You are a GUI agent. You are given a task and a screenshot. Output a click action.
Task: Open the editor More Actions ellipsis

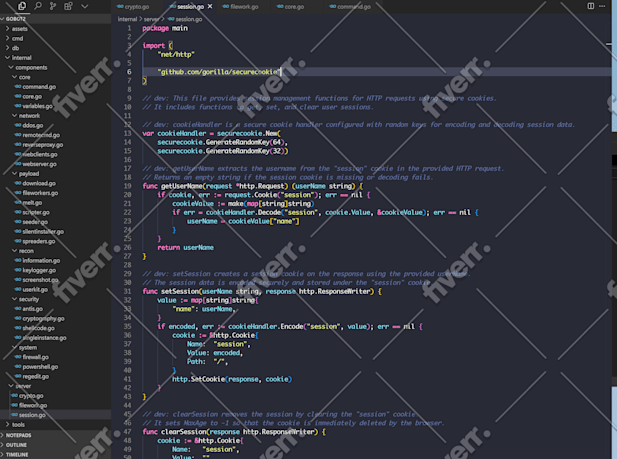tap(602, 6)
